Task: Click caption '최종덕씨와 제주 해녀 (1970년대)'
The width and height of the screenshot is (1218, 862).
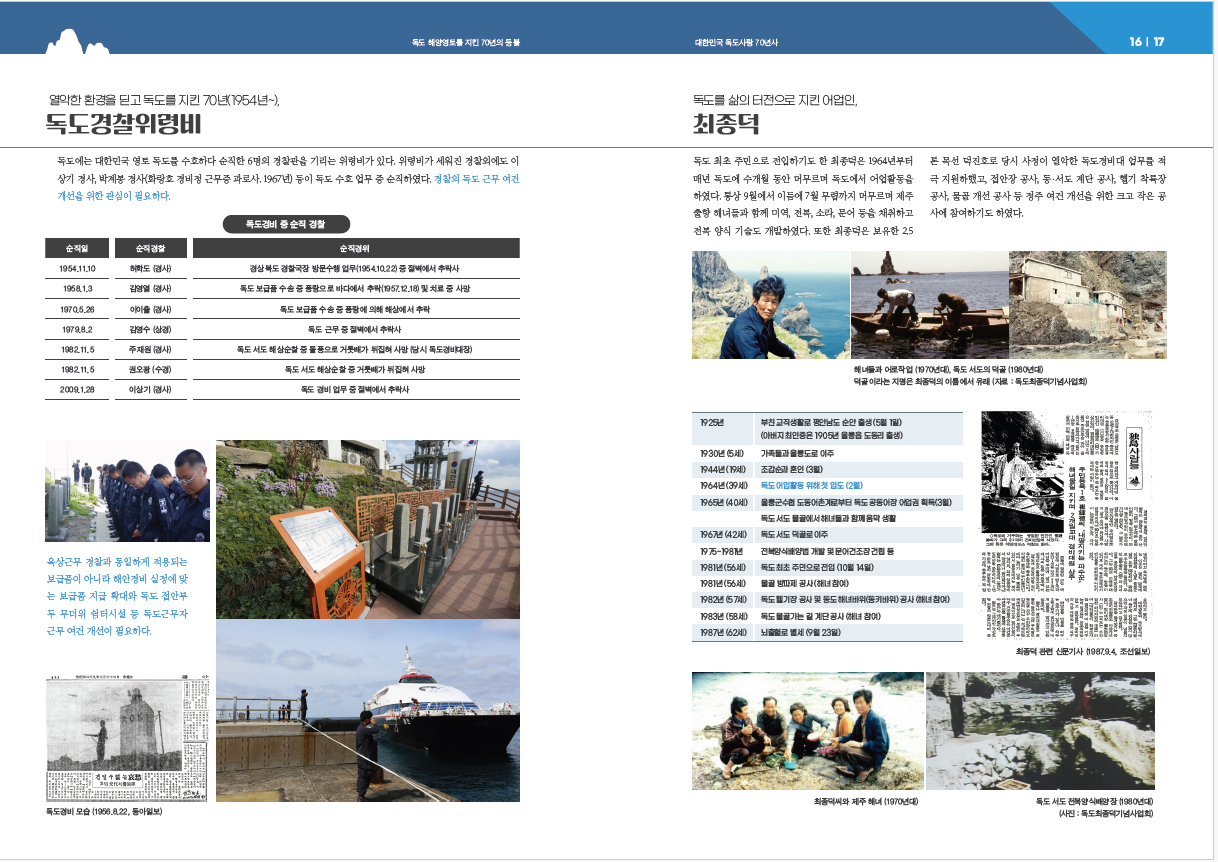Action: [x=866, y=802]
